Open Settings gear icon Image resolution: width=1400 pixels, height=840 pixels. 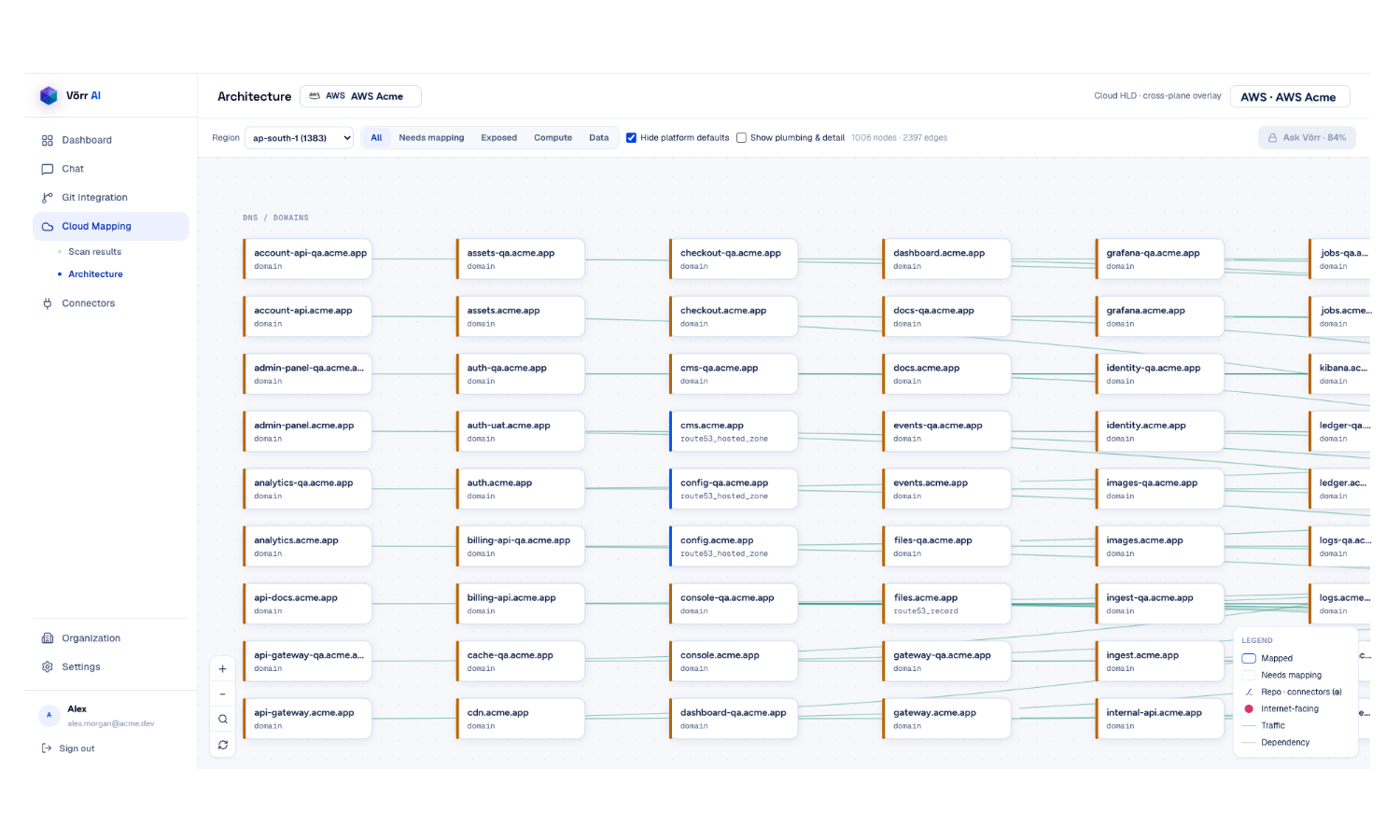pyautogui.click(x=48, y=667)
